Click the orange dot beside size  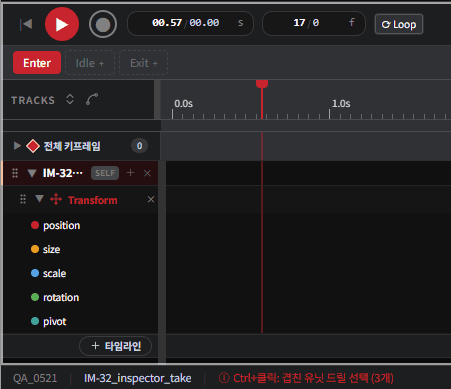click(x=35, y=249)
